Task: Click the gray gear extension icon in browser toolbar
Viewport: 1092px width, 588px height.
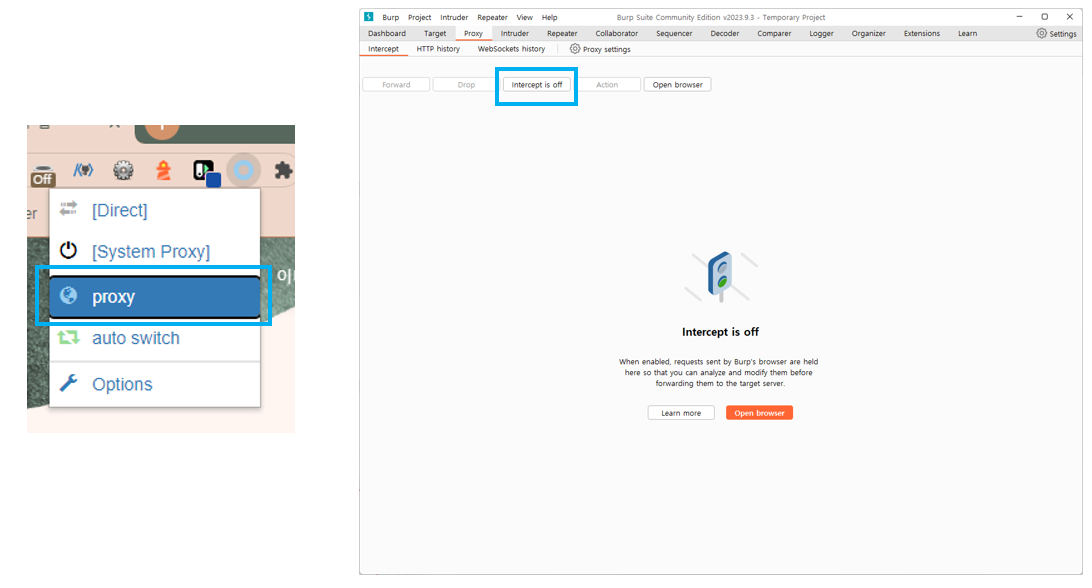Action: [x=123, y=170]
